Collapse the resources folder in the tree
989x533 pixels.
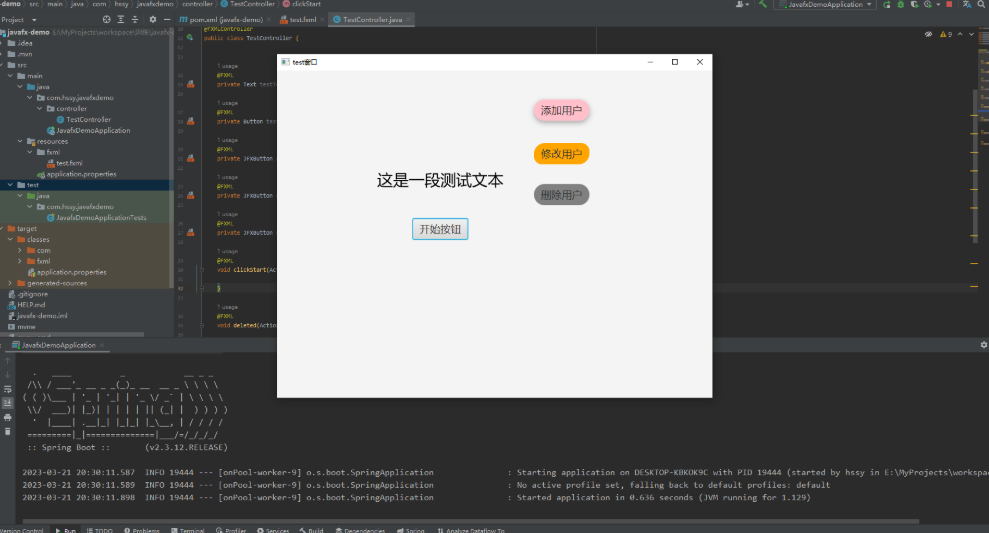(20, 141)
